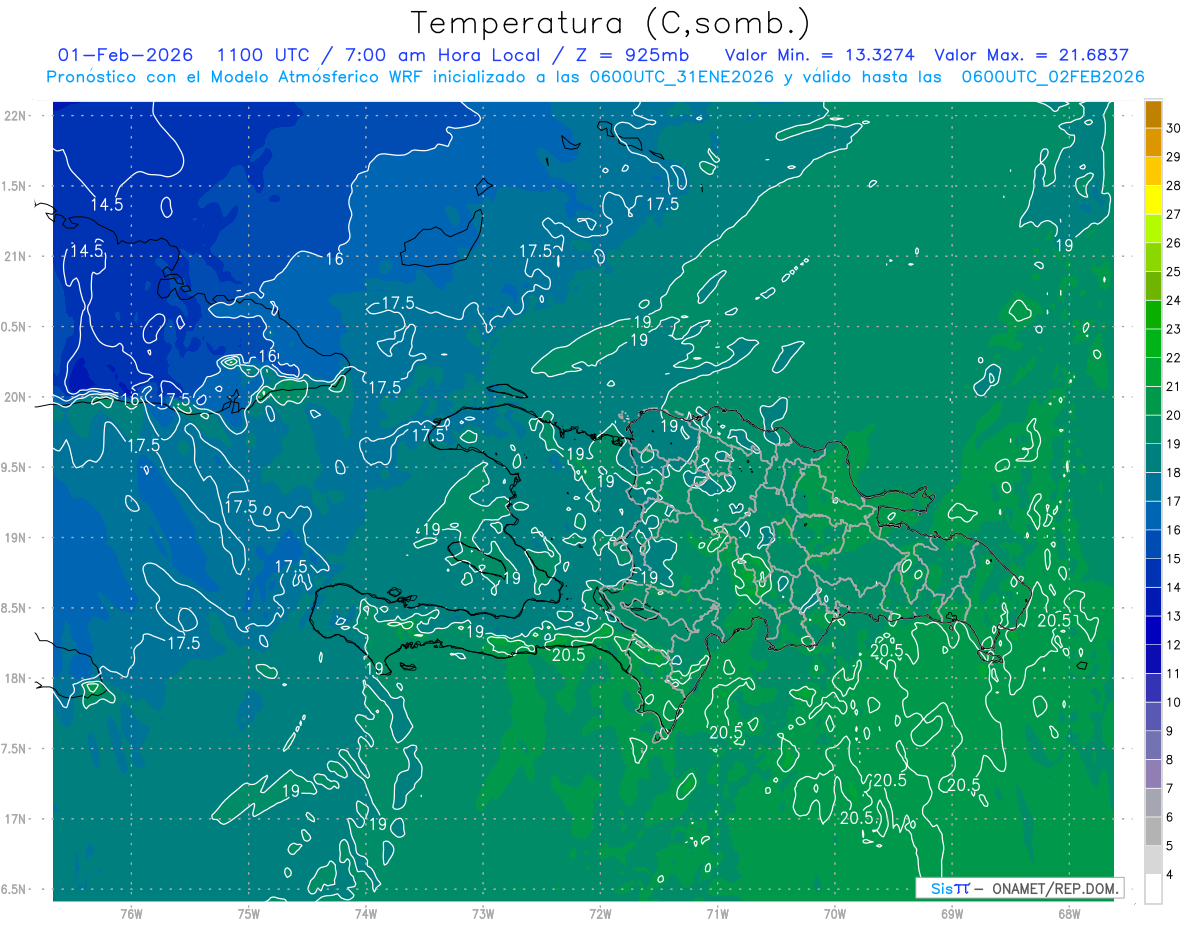1200x927 pixels.
Task: Select Valor Min. = 13.3274 text
Action: click(x=818, y=55)
